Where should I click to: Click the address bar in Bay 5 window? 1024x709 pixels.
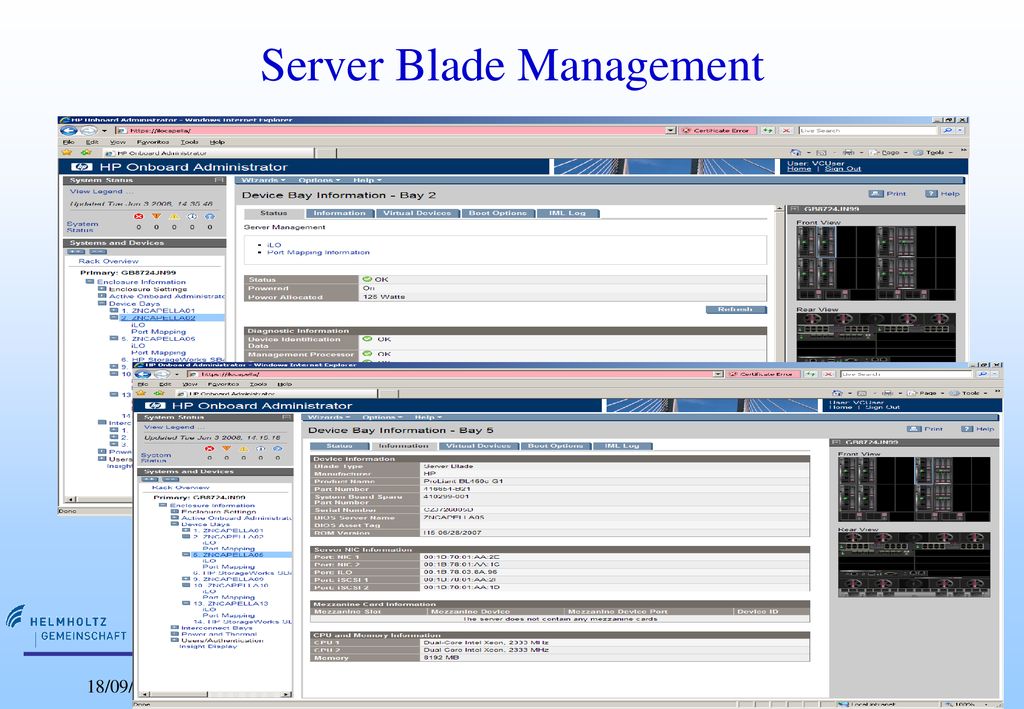[456, 374]
